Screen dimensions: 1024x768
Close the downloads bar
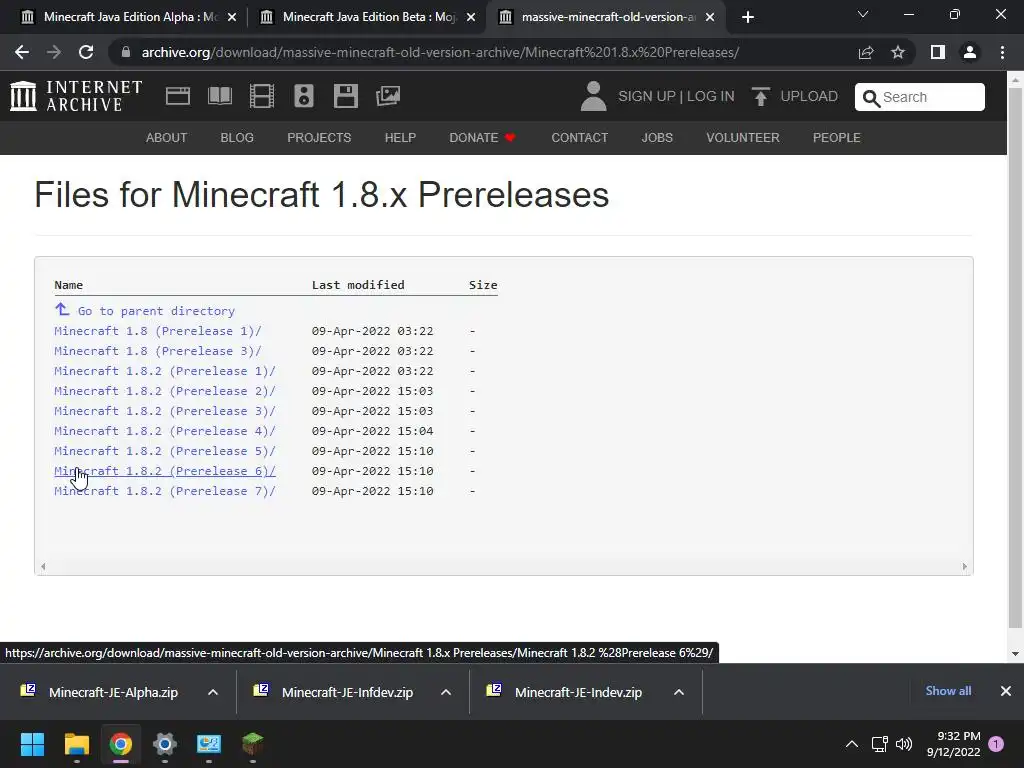click(1006, 691)
